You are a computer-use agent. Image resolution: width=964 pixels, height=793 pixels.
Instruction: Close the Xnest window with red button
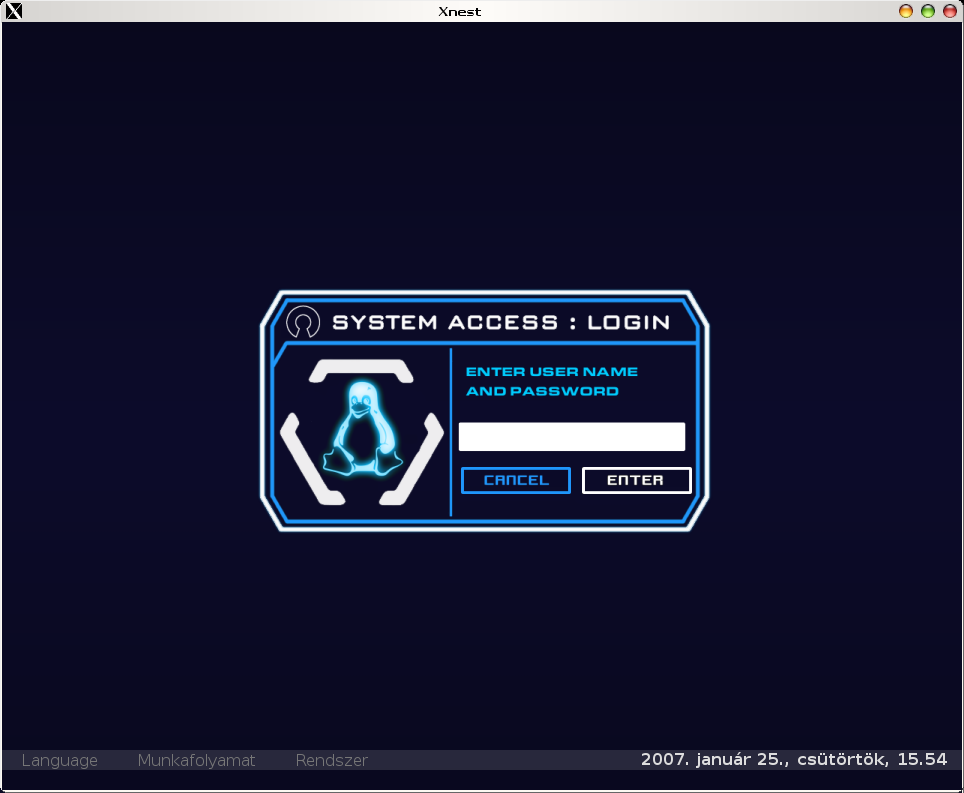(950, 11)
